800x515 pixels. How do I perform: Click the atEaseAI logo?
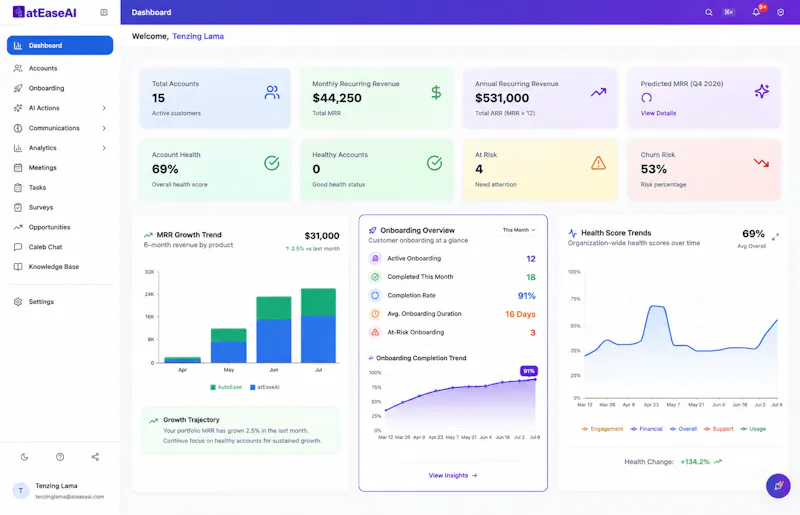tap(45, 12)
